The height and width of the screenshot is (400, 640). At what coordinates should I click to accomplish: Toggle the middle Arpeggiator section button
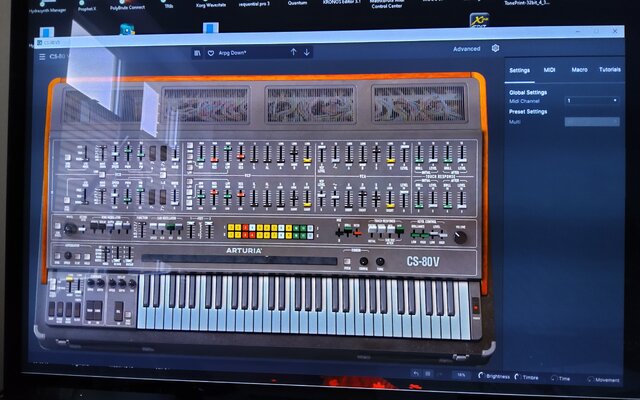point(77,256)
